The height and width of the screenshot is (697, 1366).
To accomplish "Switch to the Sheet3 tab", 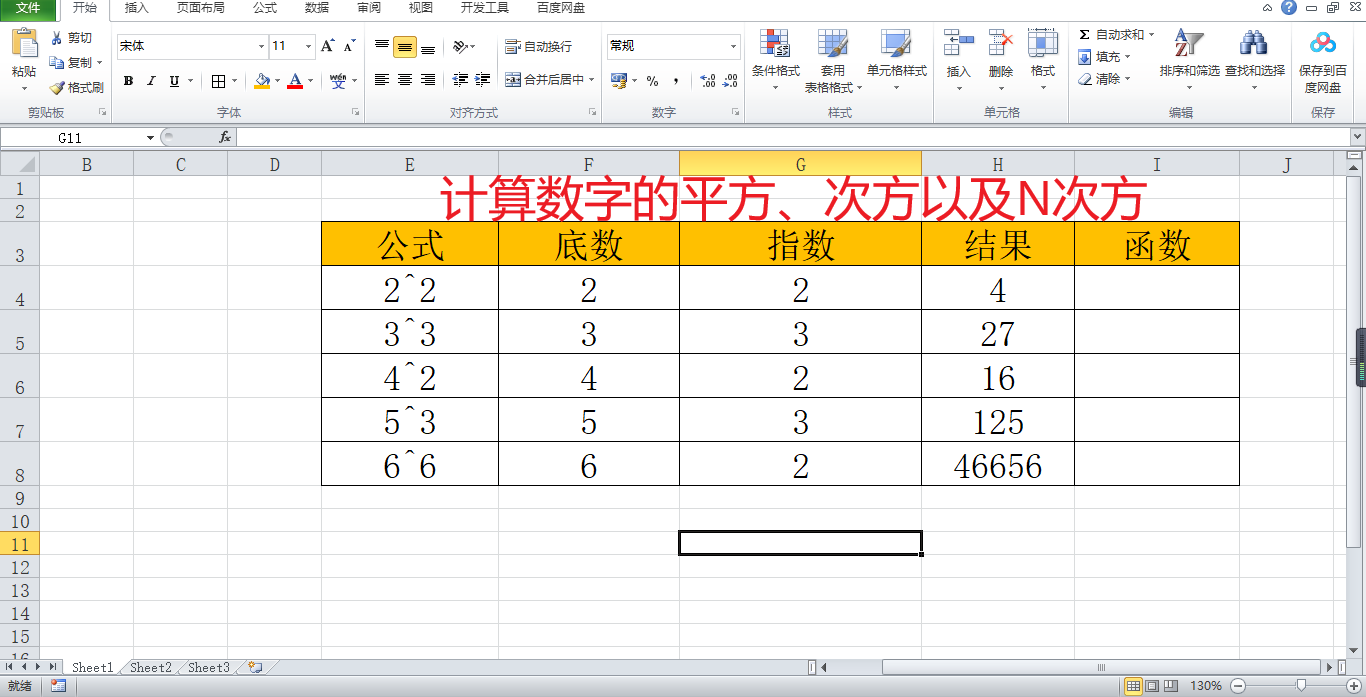I will coord(209,667).
